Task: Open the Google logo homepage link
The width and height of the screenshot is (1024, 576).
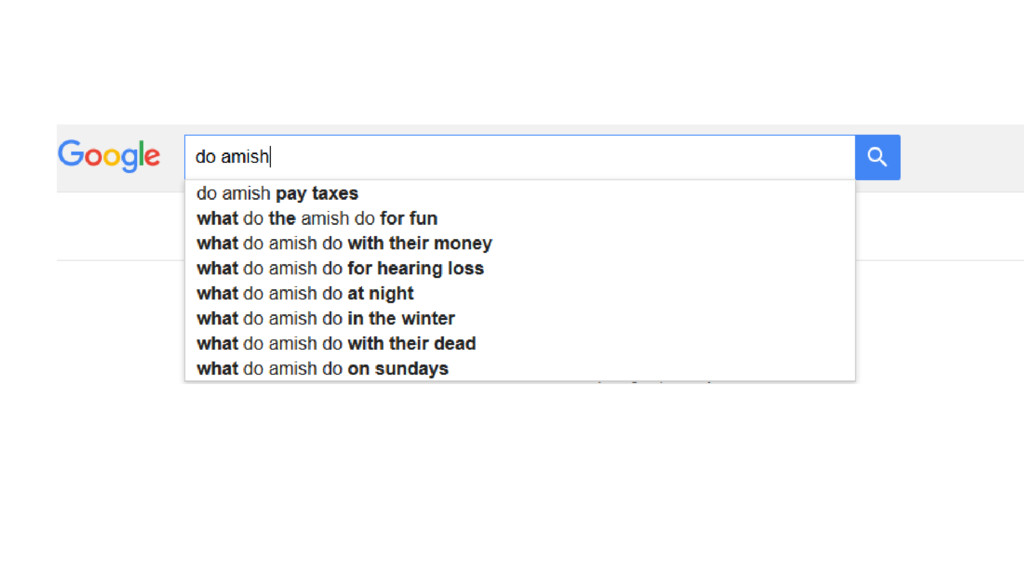Action: 108,156
